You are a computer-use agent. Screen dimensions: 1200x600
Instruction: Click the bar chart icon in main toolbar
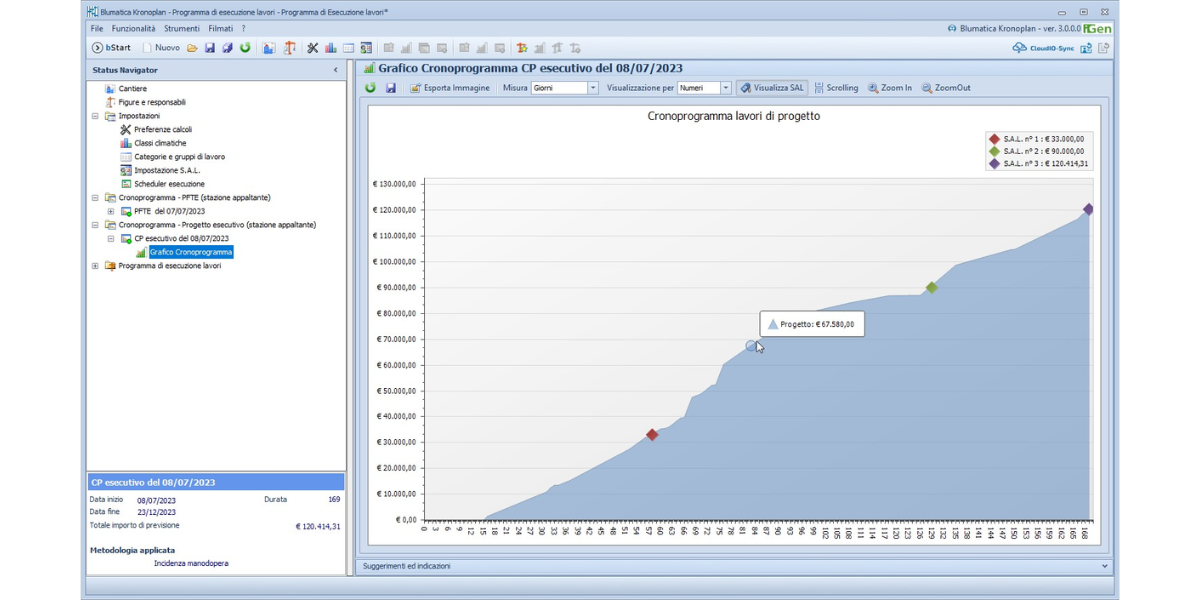(x=330, y=48)
